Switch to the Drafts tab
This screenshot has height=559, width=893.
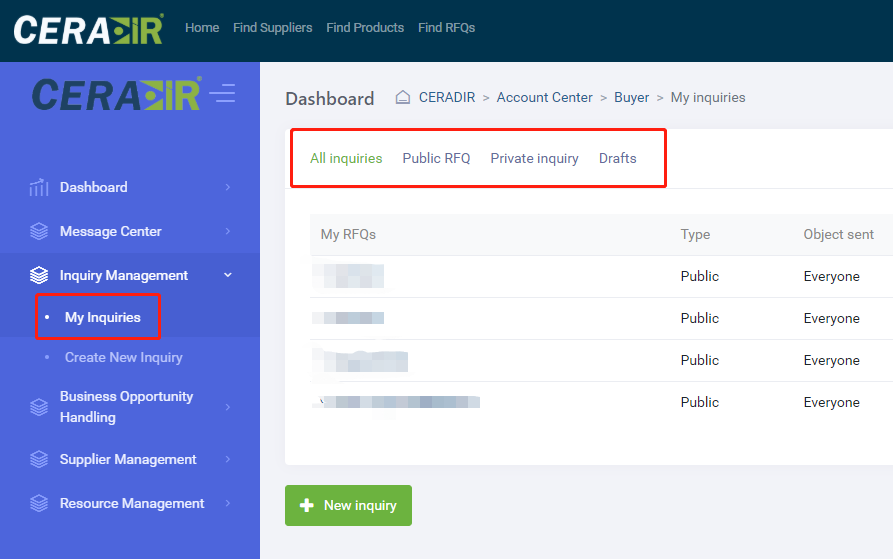(617, 158)
